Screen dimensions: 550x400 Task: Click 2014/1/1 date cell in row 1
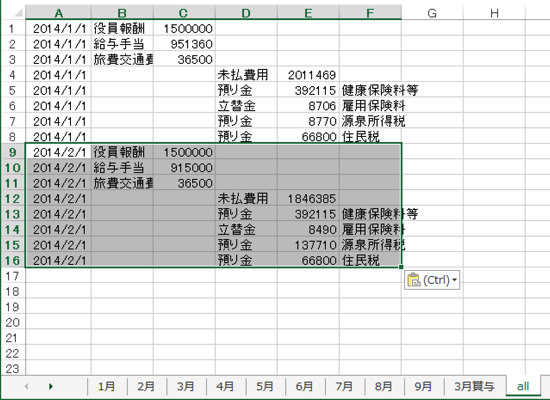(59, 28)
